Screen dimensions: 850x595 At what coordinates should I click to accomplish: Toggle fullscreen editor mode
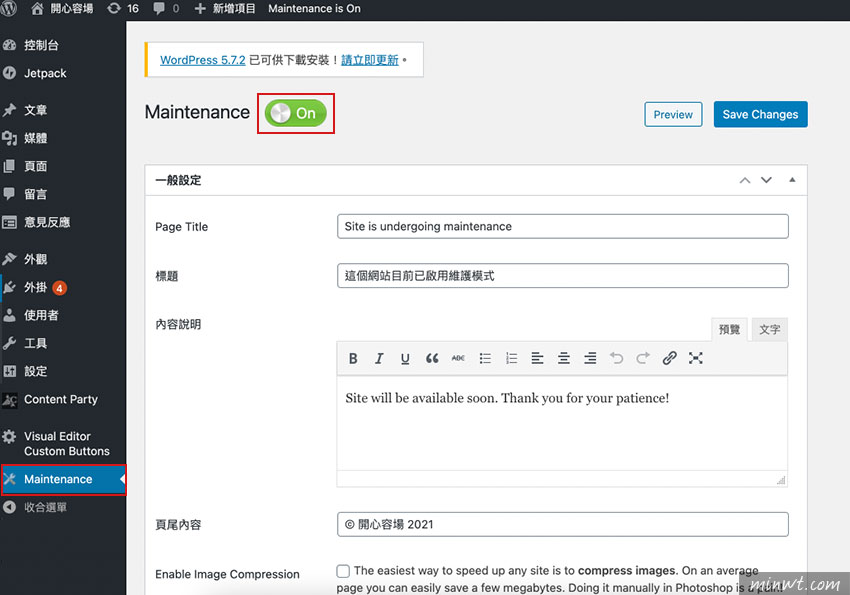pos(696,358)
